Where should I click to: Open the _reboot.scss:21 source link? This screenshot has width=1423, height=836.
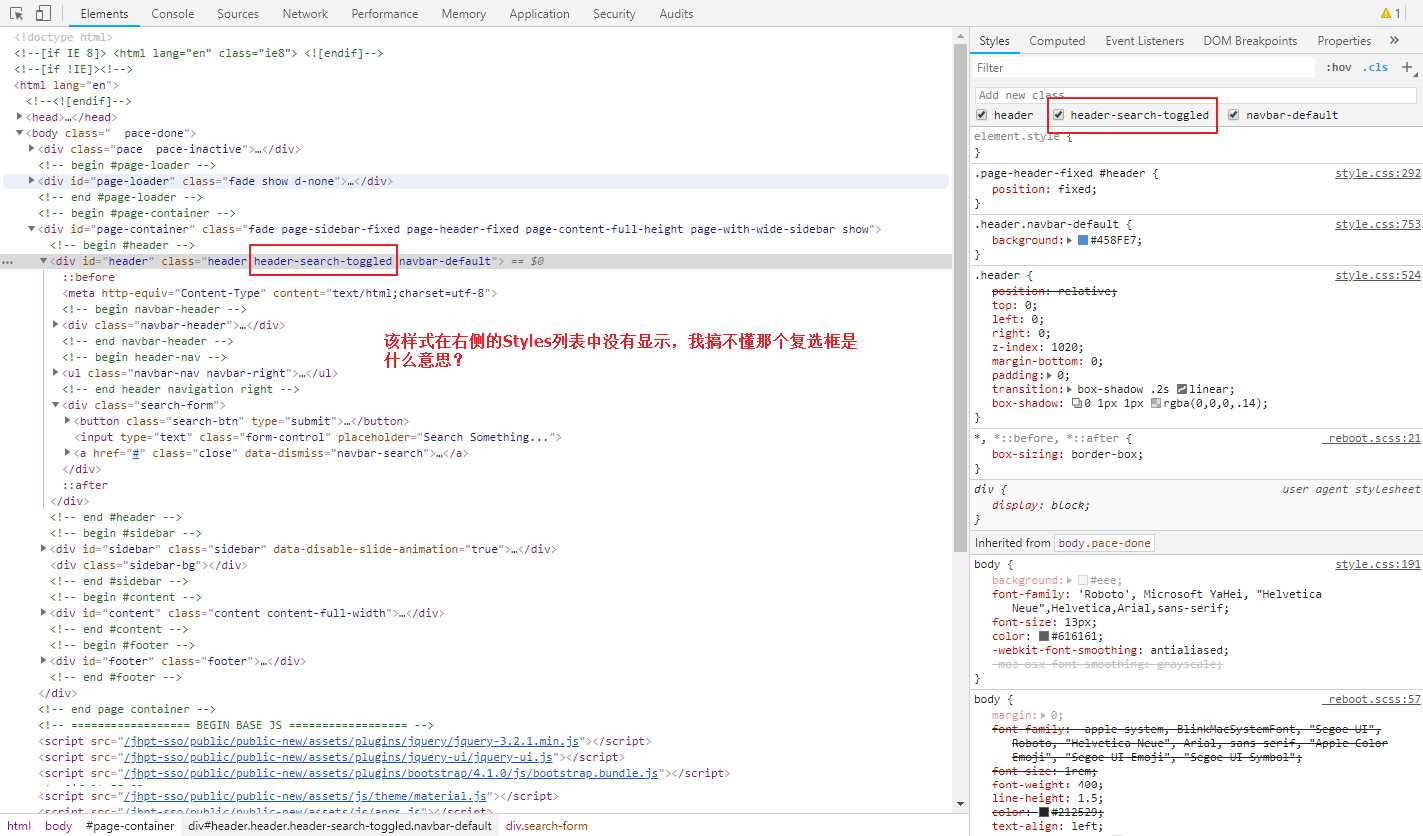pos(1371,438)
